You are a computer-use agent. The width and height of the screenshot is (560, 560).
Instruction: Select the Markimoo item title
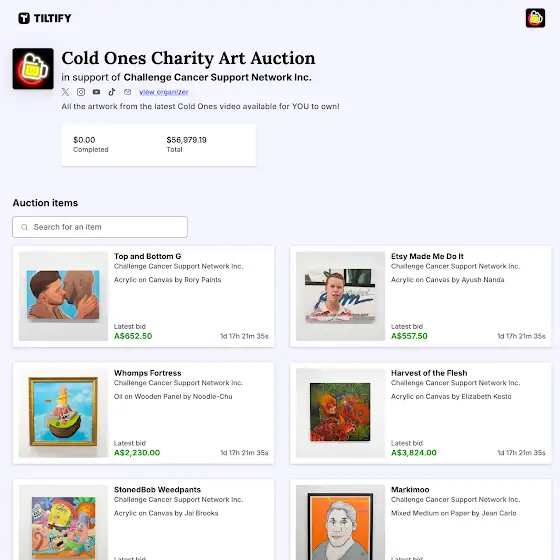410,490
